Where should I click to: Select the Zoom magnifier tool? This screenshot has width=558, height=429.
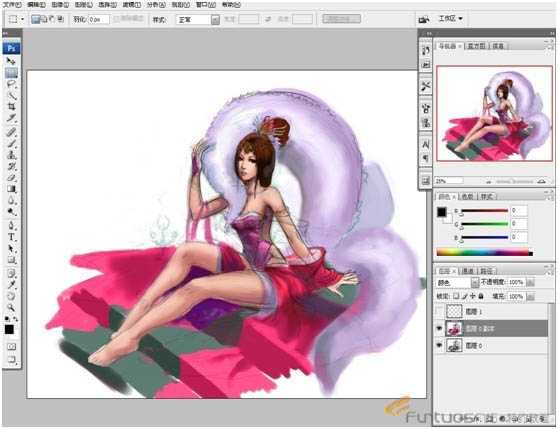pyautogui.click(x=11, y=307)
